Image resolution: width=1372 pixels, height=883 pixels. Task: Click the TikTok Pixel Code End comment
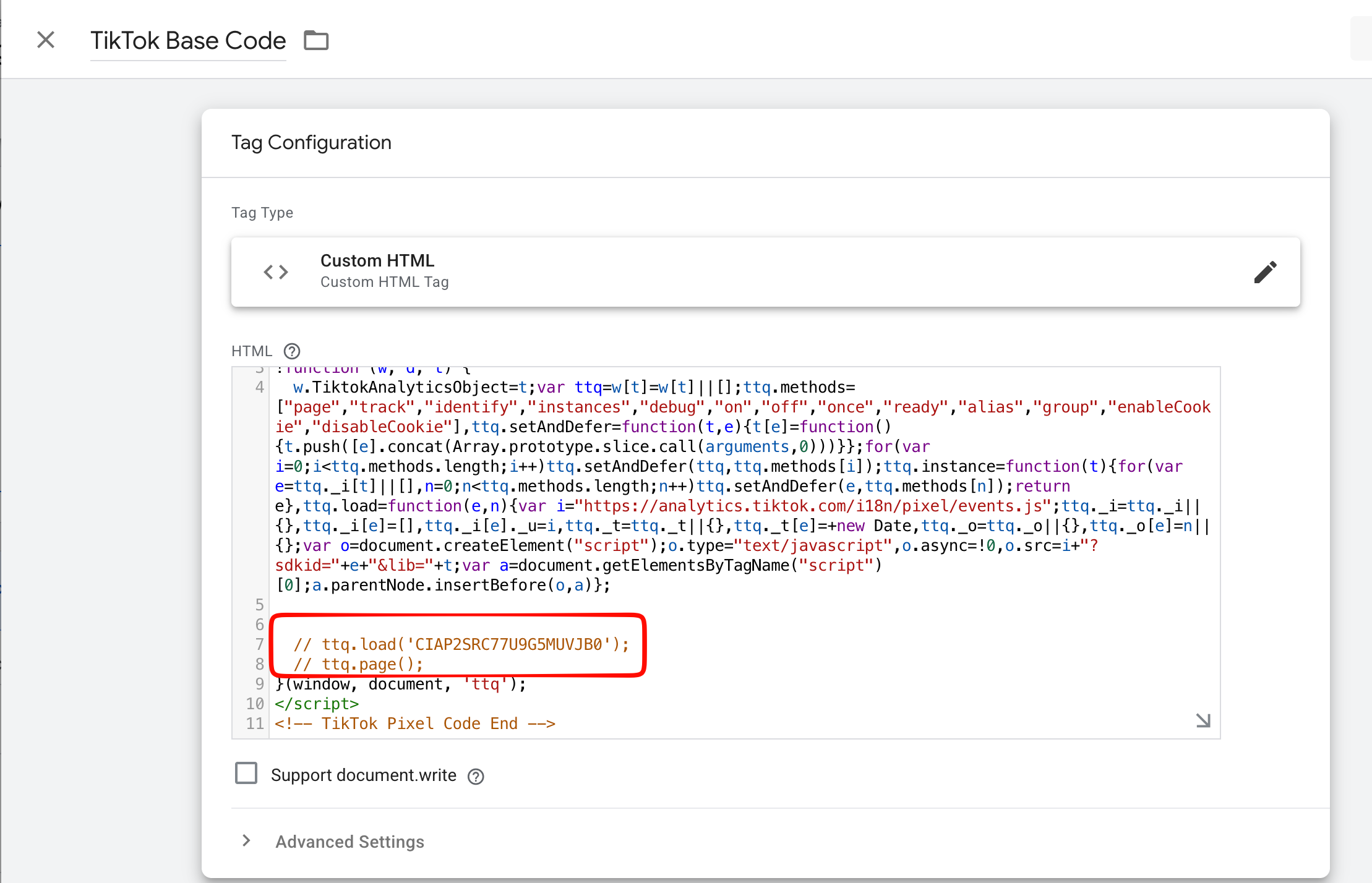click(415, 723)
